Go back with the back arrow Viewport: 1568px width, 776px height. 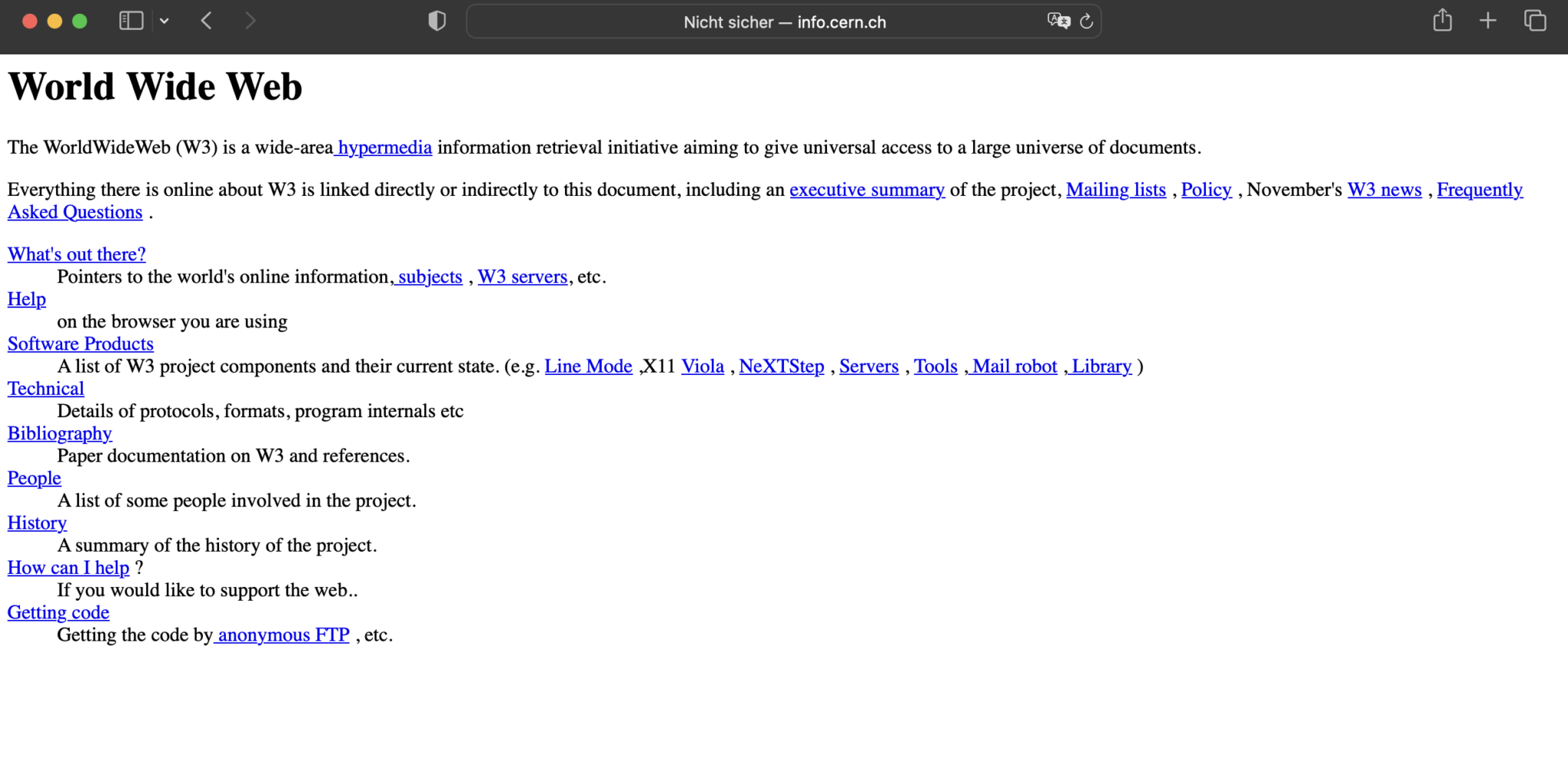[x=206, y=21]
